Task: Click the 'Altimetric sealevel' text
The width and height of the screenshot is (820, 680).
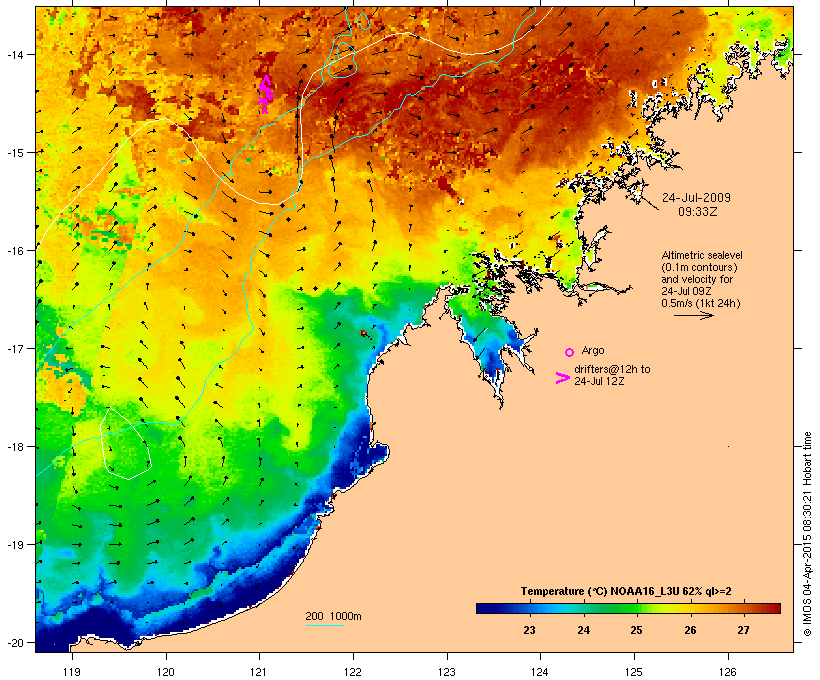Action: click(x=702, y=255)
